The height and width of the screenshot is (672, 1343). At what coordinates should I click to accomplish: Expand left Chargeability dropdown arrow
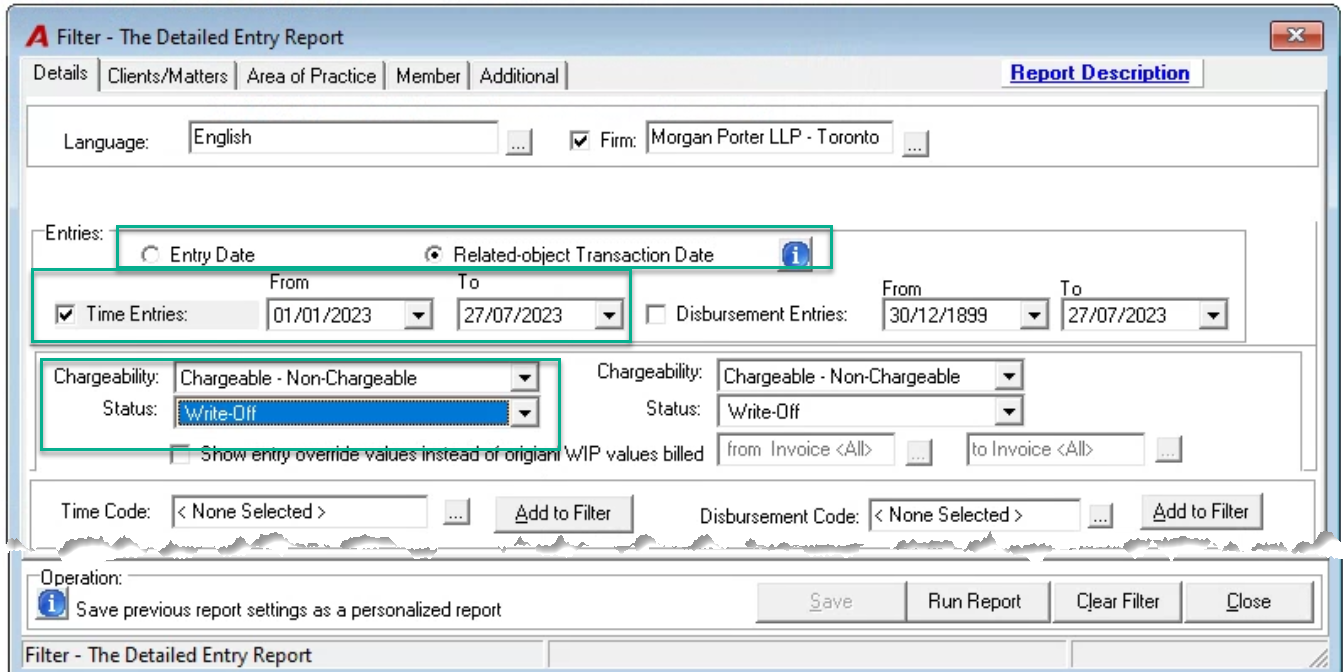pos(524,378)
